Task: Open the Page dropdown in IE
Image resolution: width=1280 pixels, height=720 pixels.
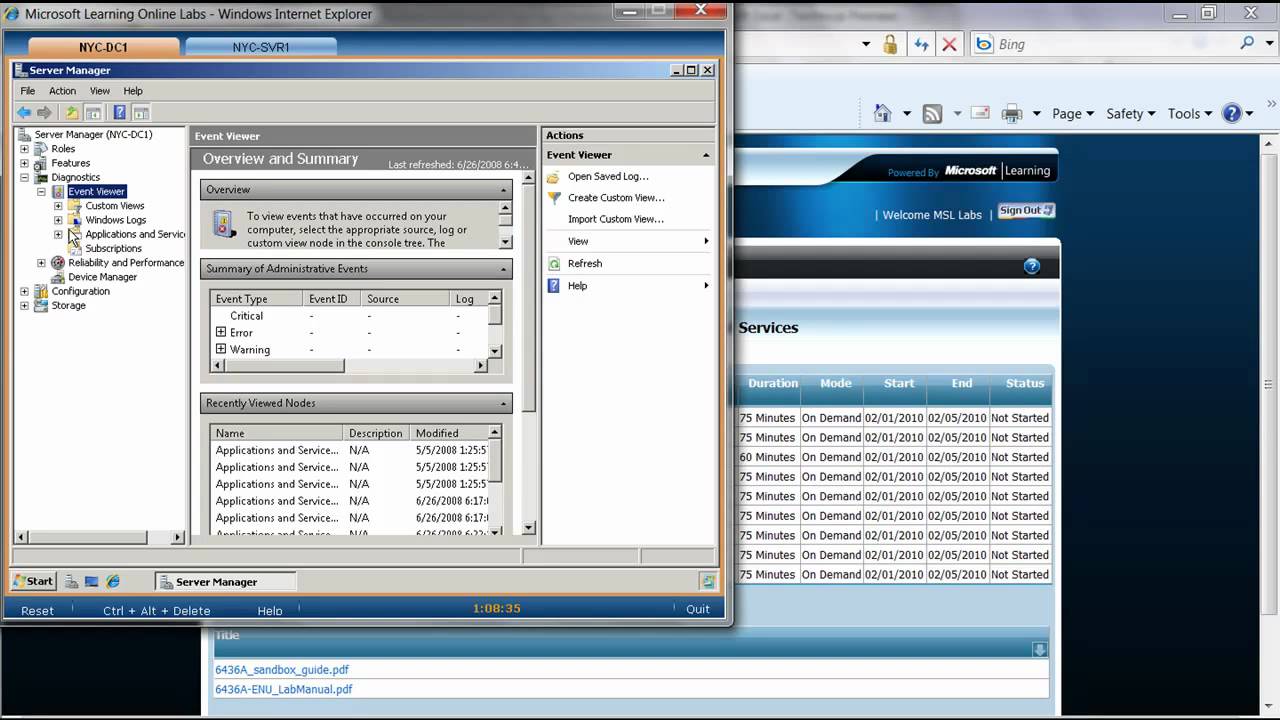Action: pyautogui.click(x=1073, y=114)
